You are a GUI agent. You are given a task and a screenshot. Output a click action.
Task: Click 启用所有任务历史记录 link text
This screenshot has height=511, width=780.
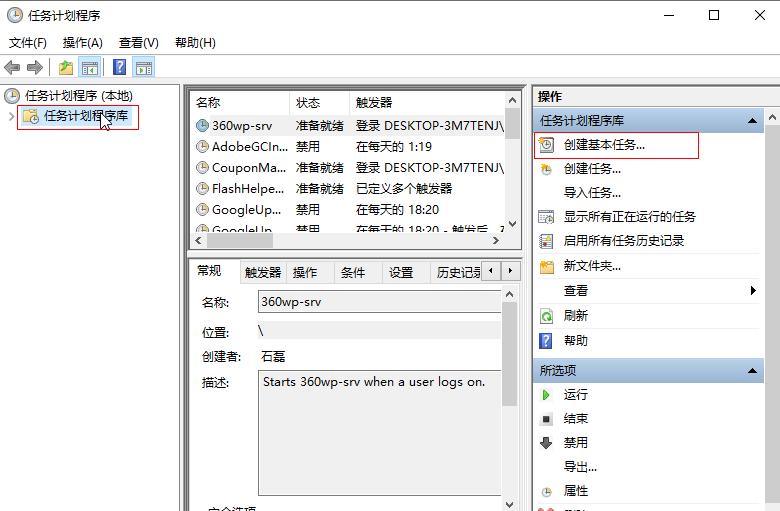tap(624, 241)
